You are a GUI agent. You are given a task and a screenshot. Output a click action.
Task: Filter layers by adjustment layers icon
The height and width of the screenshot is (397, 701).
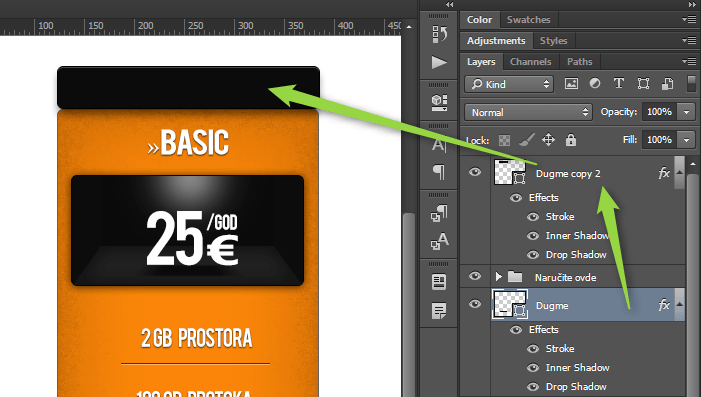tap(595, 84)
